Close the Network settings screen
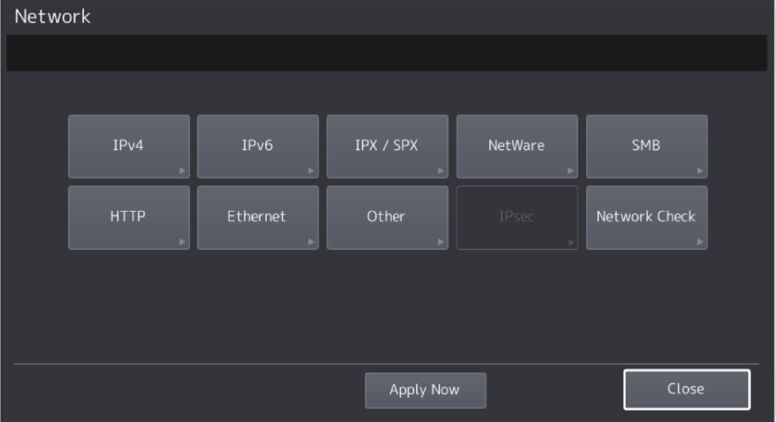The height and width of the screenshot is (422, 776). [686, 389]
